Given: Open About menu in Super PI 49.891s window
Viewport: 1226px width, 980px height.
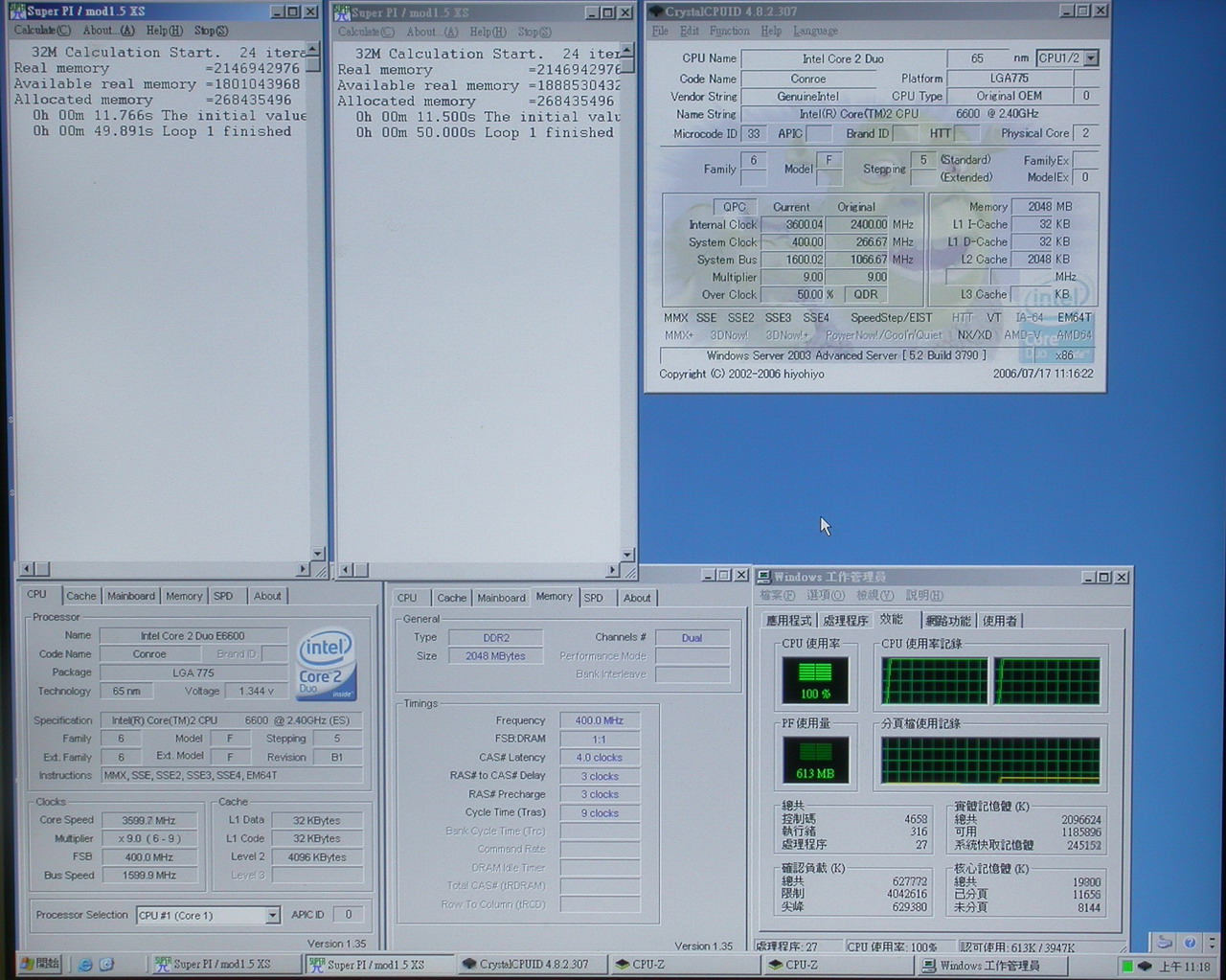Looking at the screenshot, I should pyautogui.click(x=108, y=31).
